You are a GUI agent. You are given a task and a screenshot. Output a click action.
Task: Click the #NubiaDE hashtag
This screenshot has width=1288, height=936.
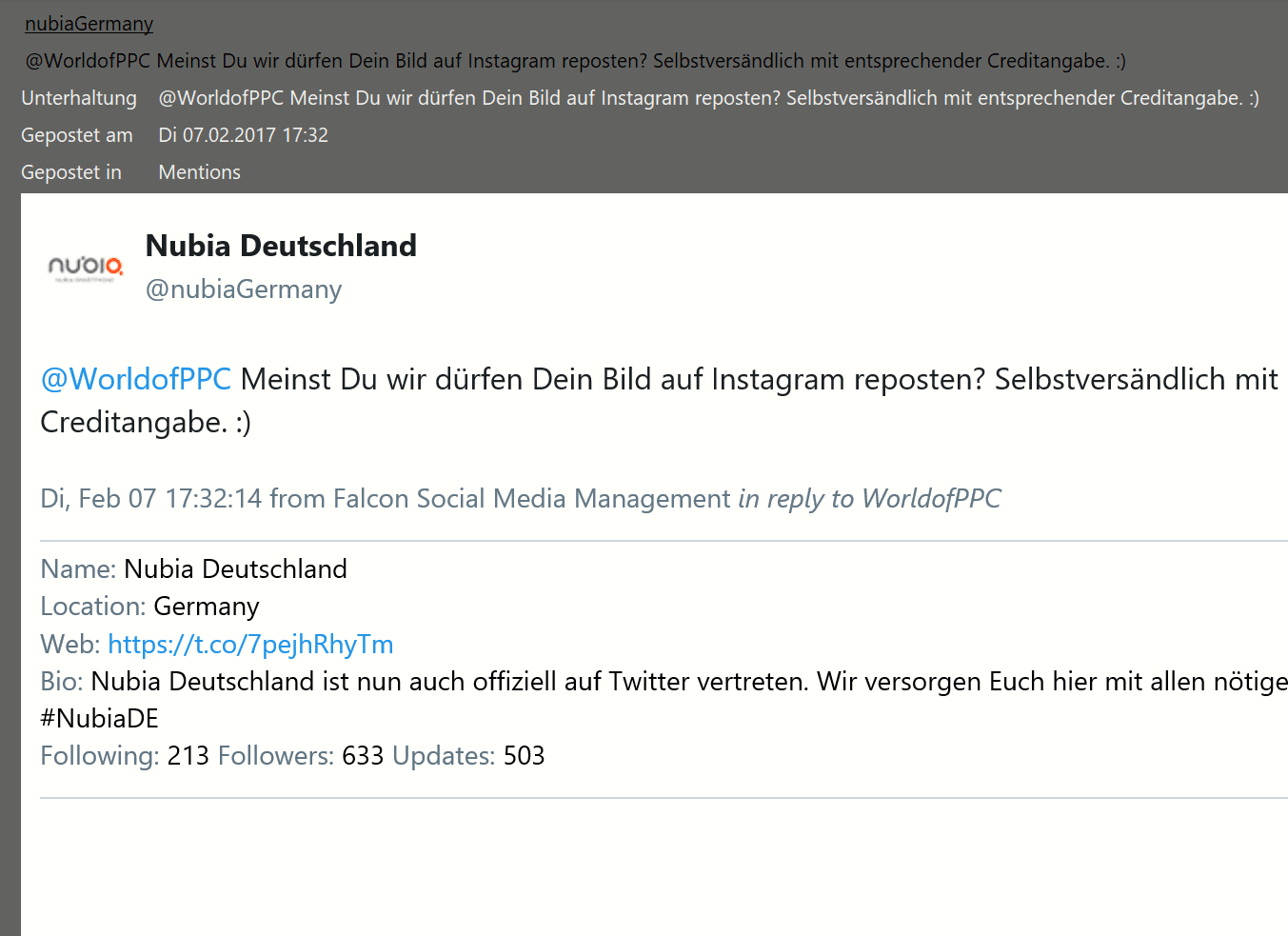coord(99,718)
